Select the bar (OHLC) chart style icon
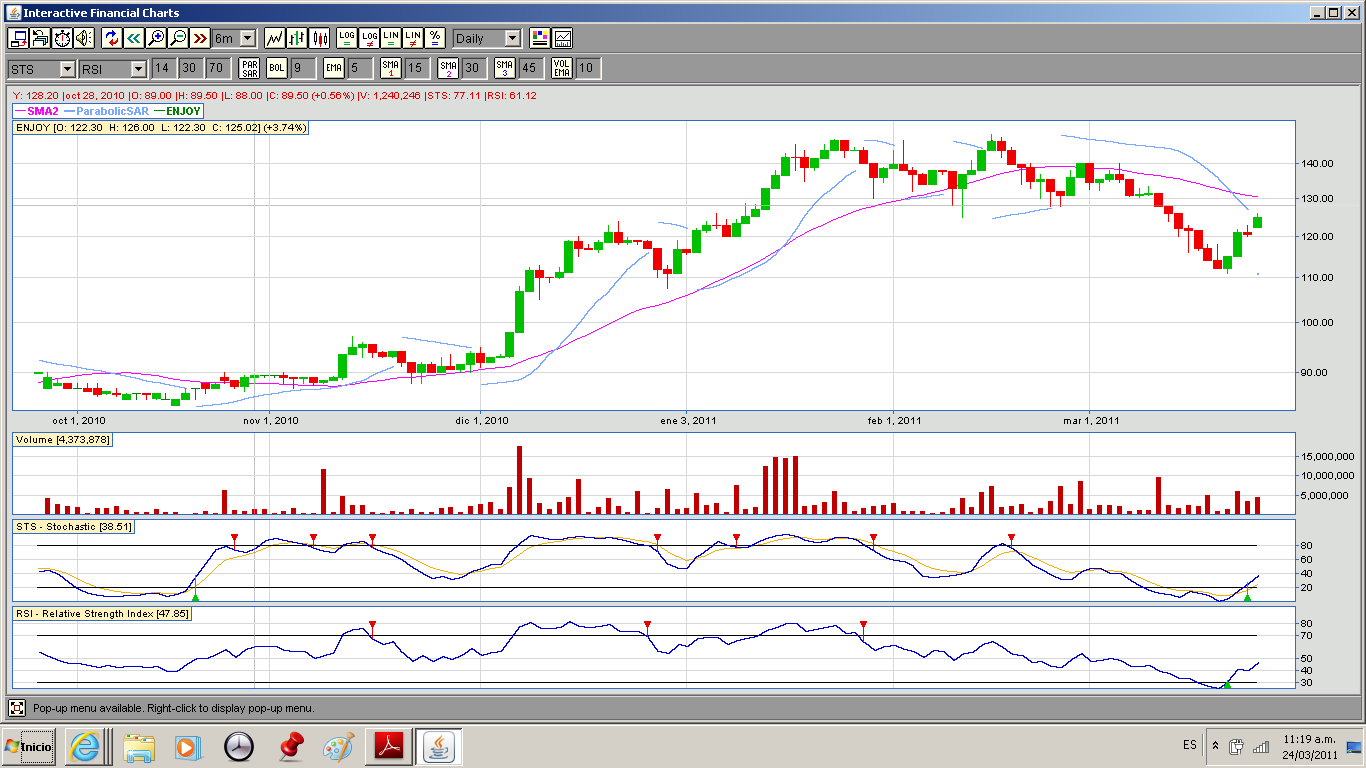Viewport: 1366px width, 768px height. click(x=297, y=38)
